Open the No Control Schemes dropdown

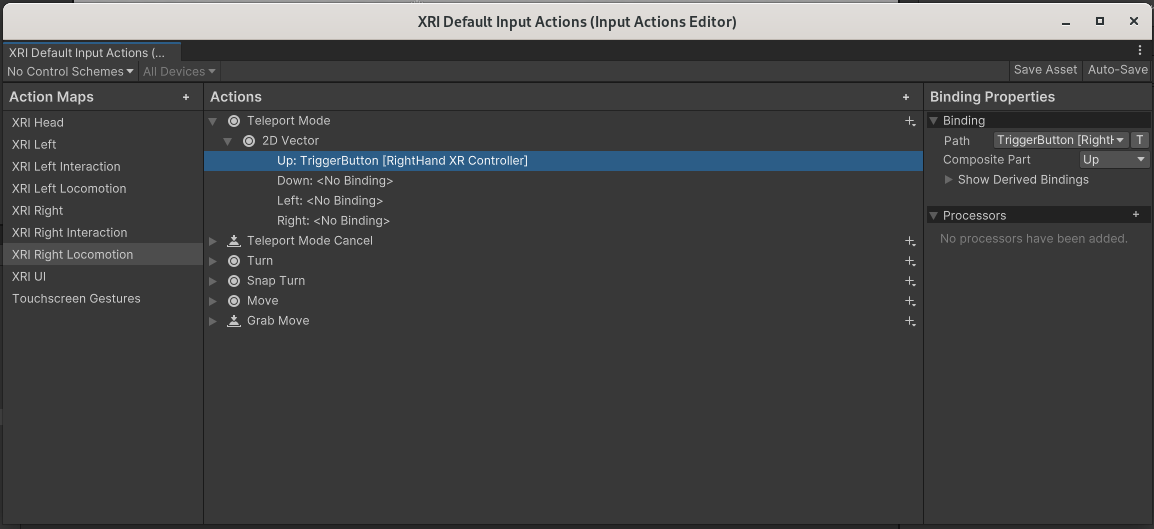[69, 71]
